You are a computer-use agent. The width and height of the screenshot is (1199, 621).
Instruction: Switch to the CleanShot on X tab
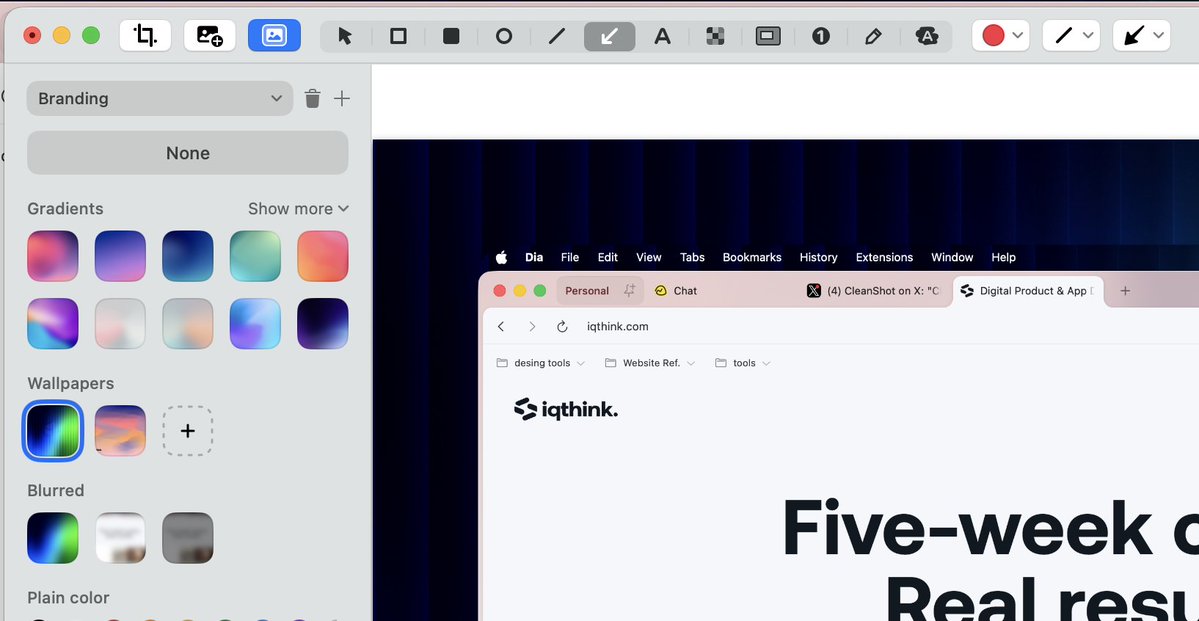click(x=875, y=291)
